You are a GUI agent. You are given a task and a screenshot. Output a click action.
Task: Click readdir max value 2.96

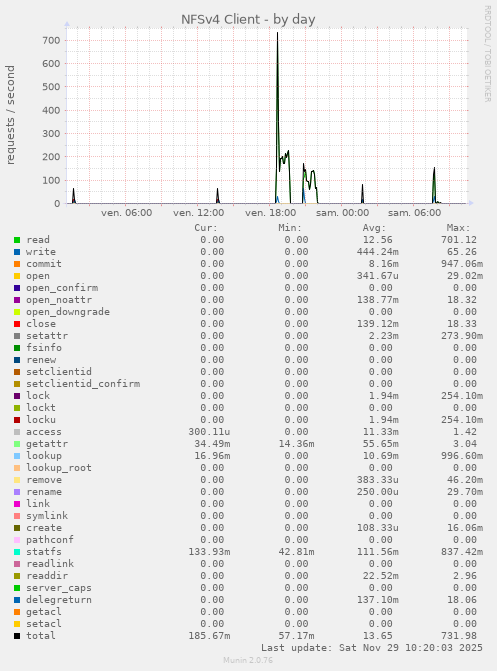(465, 576)
